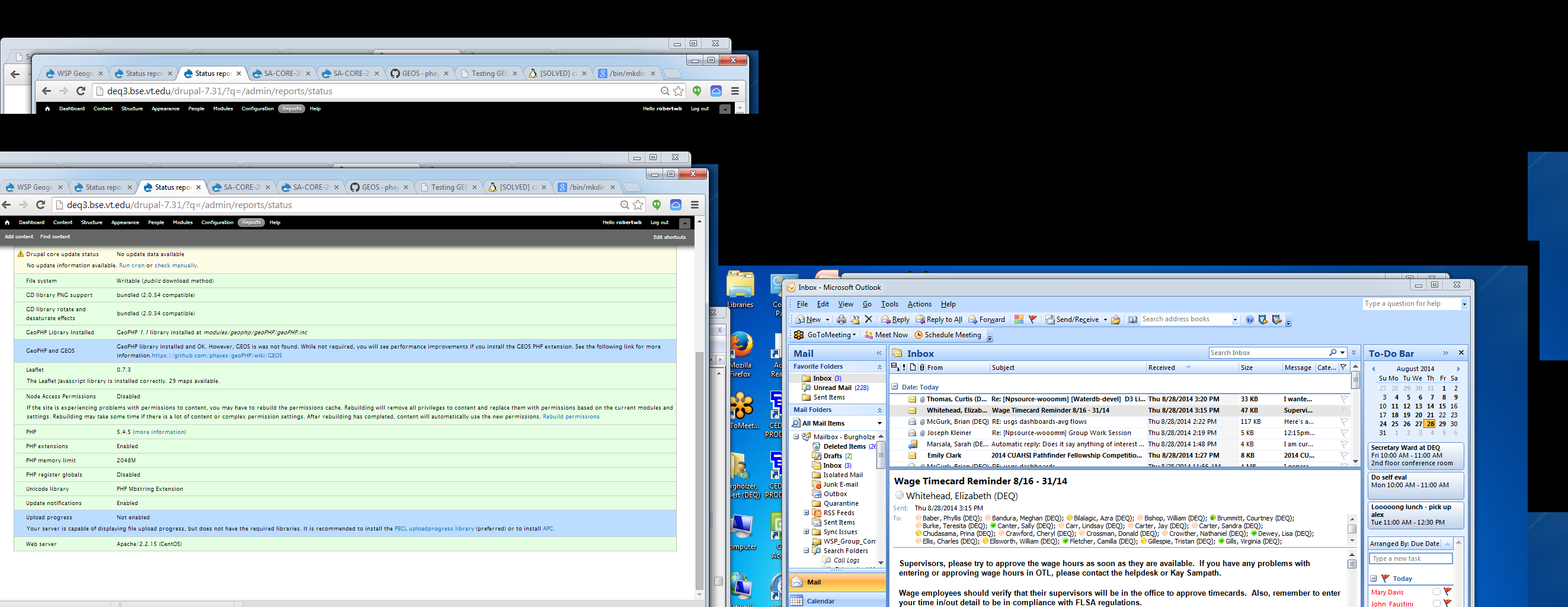This screenshot has height=607, width=1568.
Task: Select day 28 on the To-Do Bar calendar
Action: (x=1430, y=424)
